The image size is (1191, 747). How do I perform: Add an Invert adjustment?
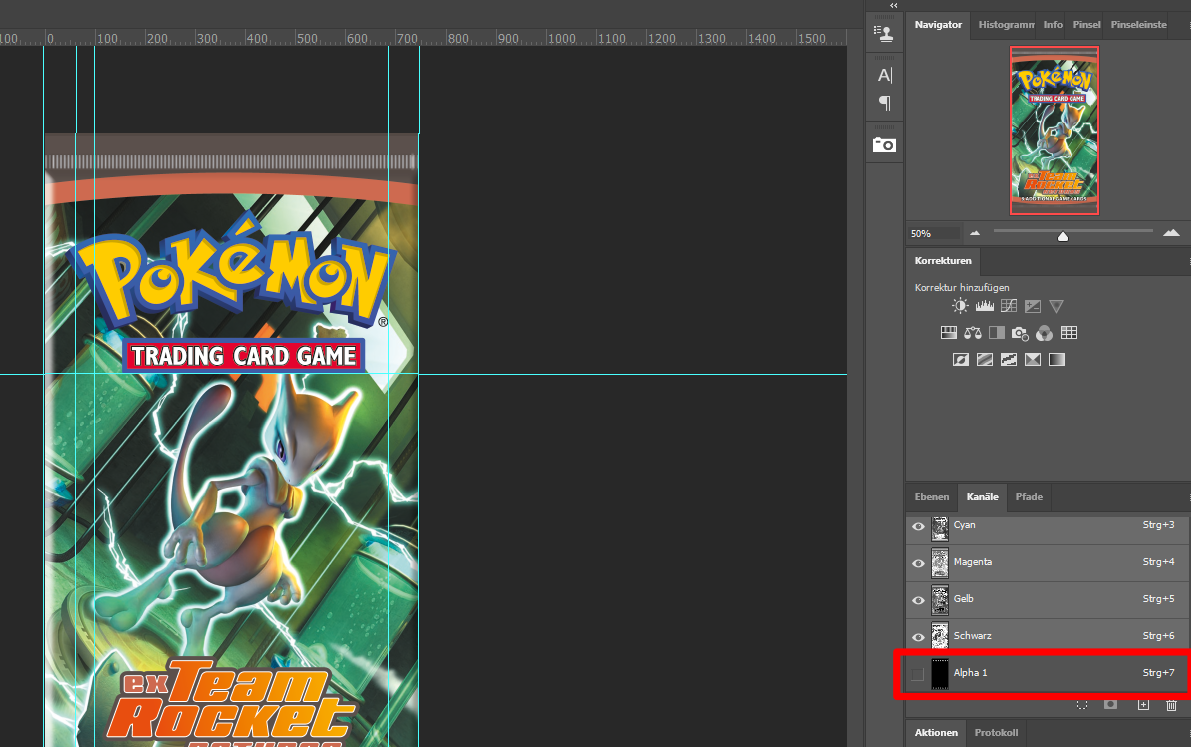[961, 359]
